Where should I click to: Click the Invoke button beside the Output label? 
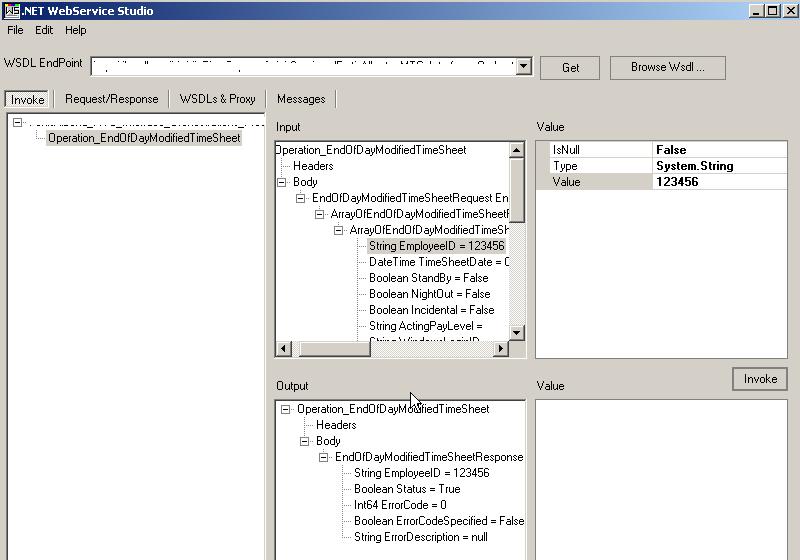(760, 379)
